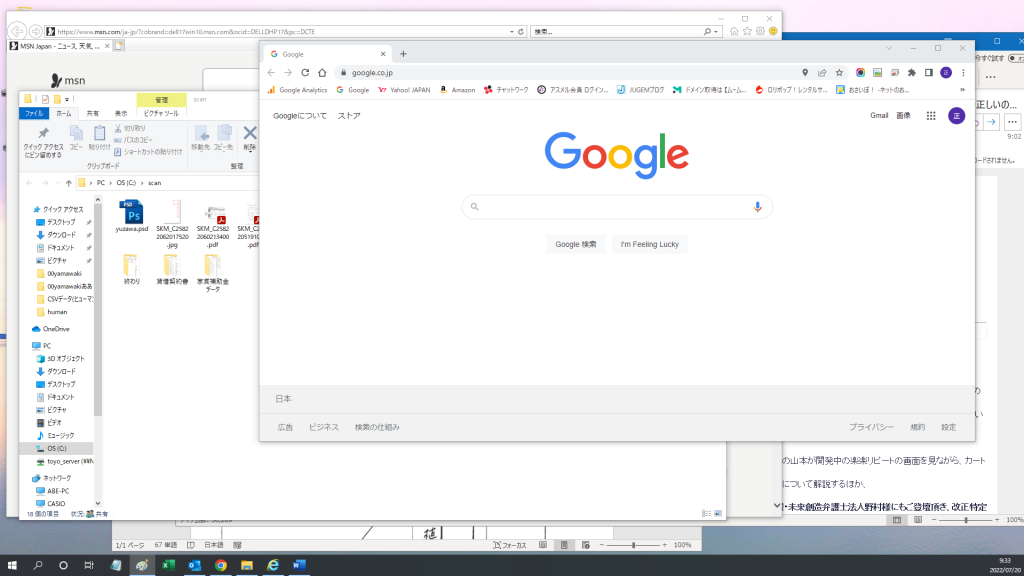Open Explorer ファイル tab

click(x=34, y=113)
